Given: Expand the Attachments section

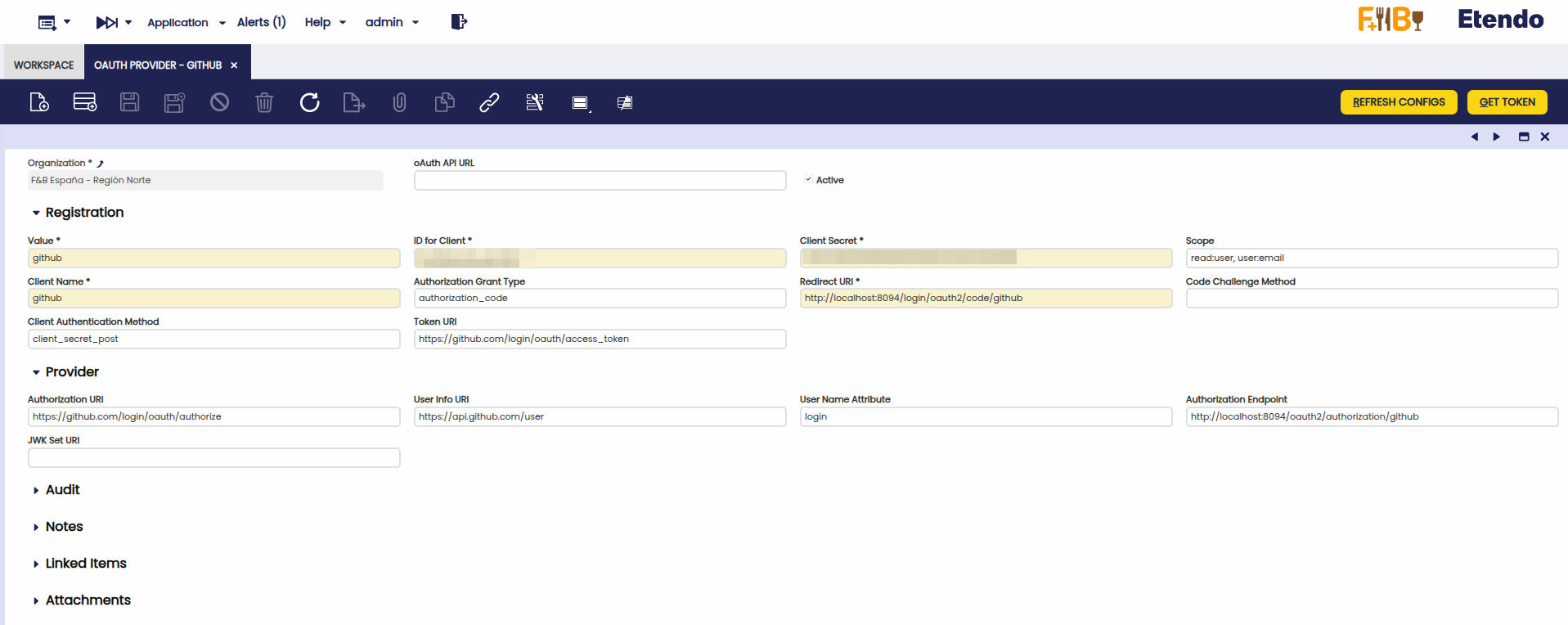Looking at the screenshot, I should click(x=36, y=600).
